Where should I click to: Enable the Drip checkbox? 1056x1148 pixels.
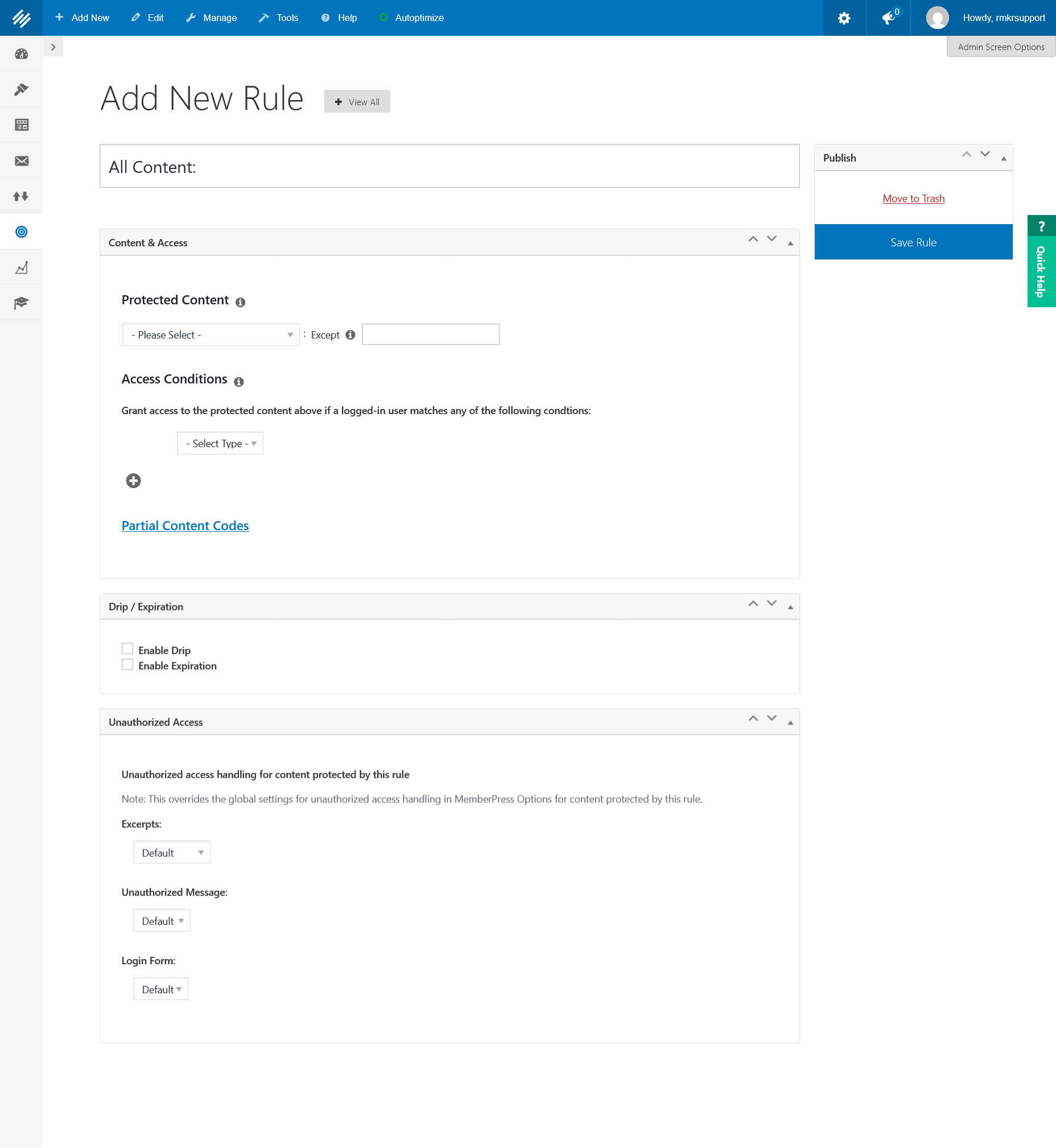click(127, 649)
